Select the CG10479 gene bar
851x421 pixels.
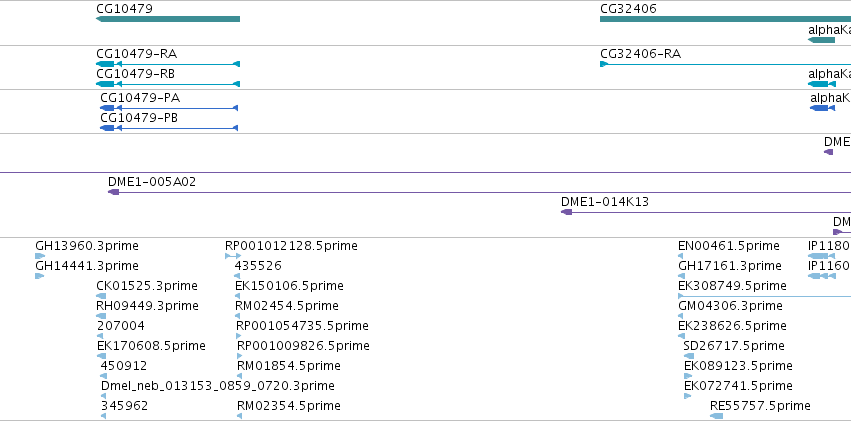(168, 19)
